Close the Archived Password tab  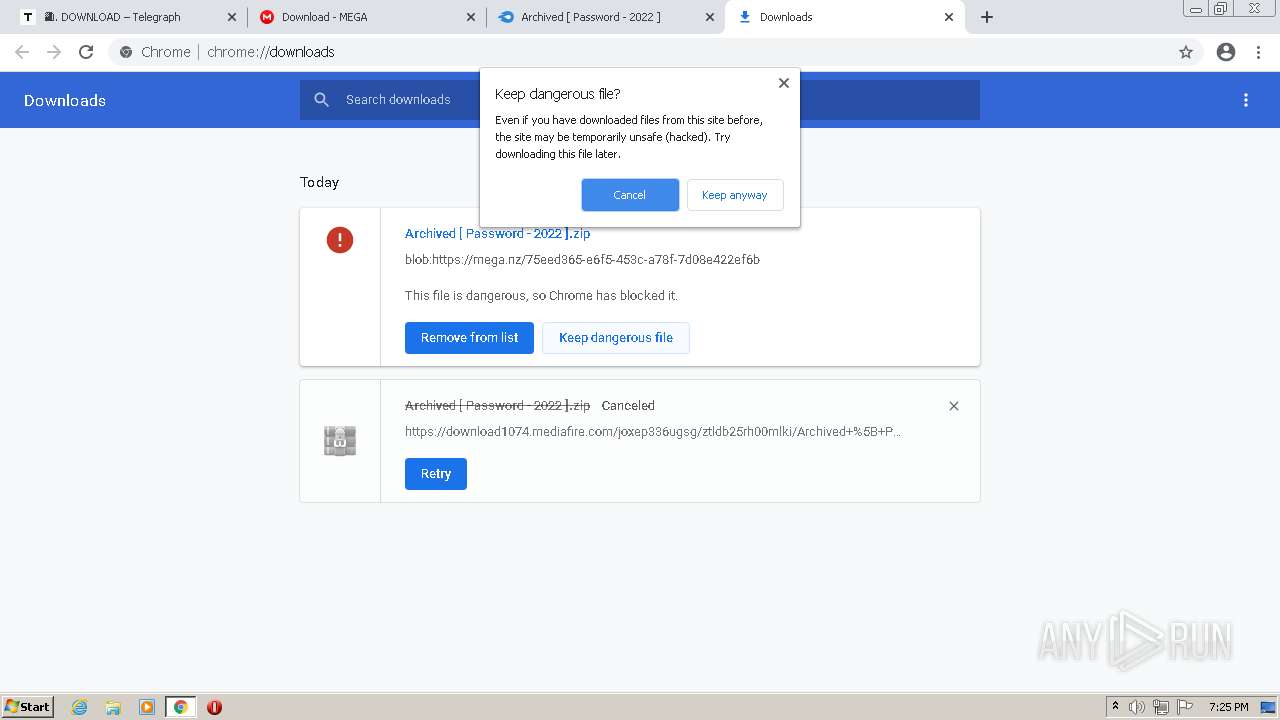pyautogui.click(x=710, y=17)
